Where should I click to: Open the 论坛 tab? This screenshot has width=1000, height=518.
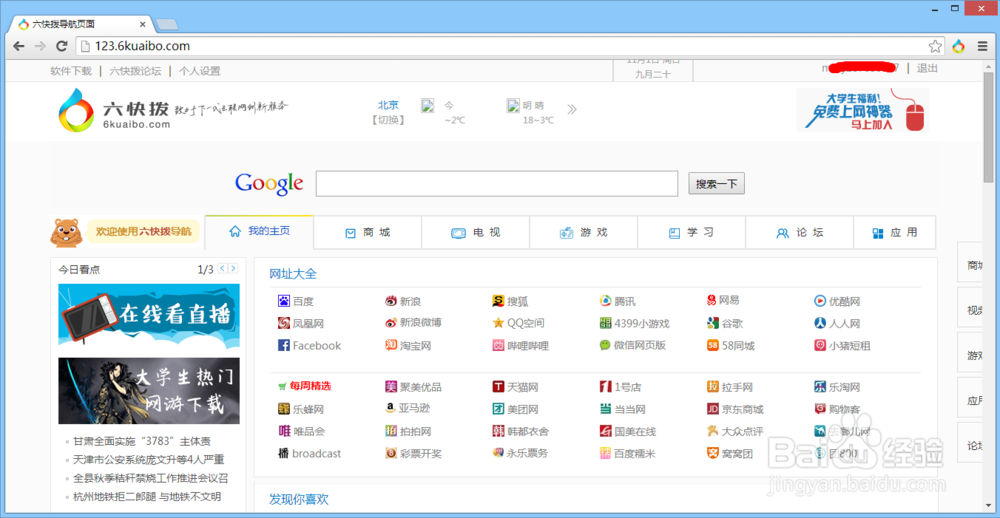[x=800, y=233]
